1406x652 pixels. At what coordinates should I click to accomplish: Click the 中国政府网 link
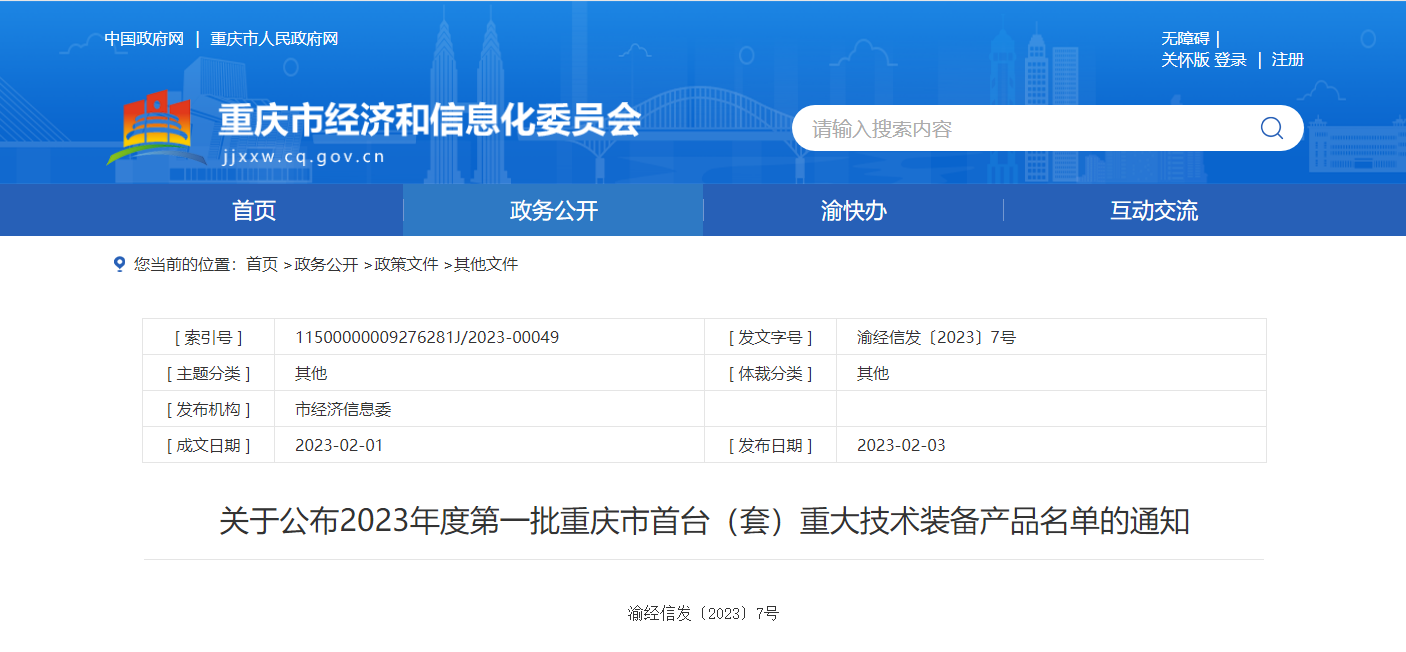click(144, 39)
